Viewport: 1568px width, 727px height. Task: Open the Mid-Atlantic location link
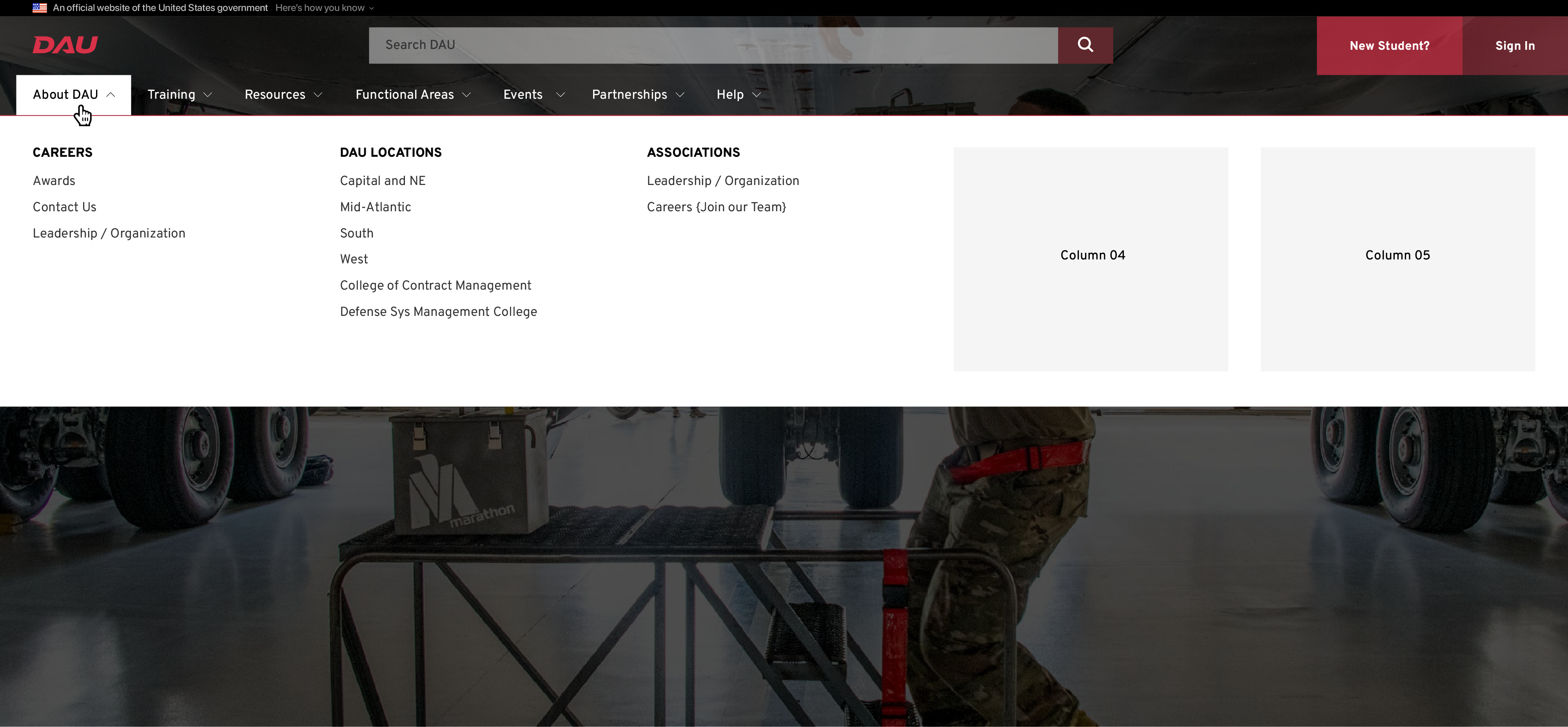376,207
